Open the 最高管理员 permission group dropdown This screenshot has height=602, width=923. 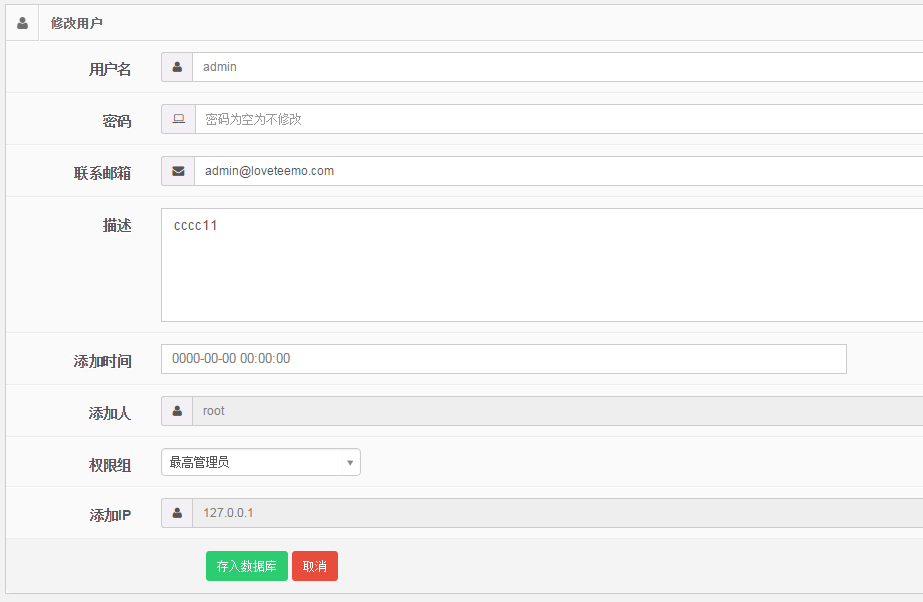click(x=260, y=462)
